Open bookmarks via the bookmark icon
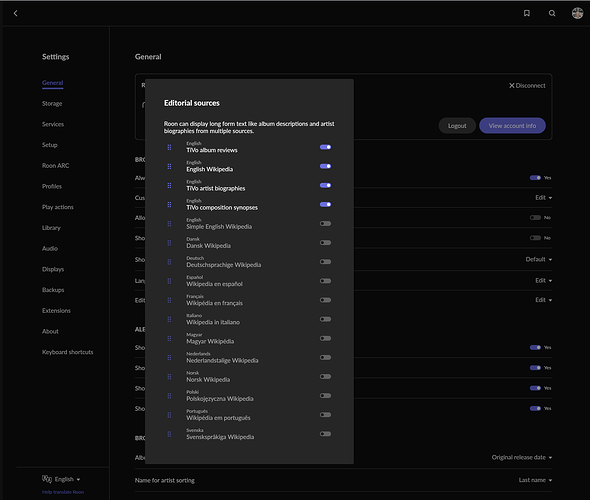This screenshot has width=590, height=500. tap(527, 13)
